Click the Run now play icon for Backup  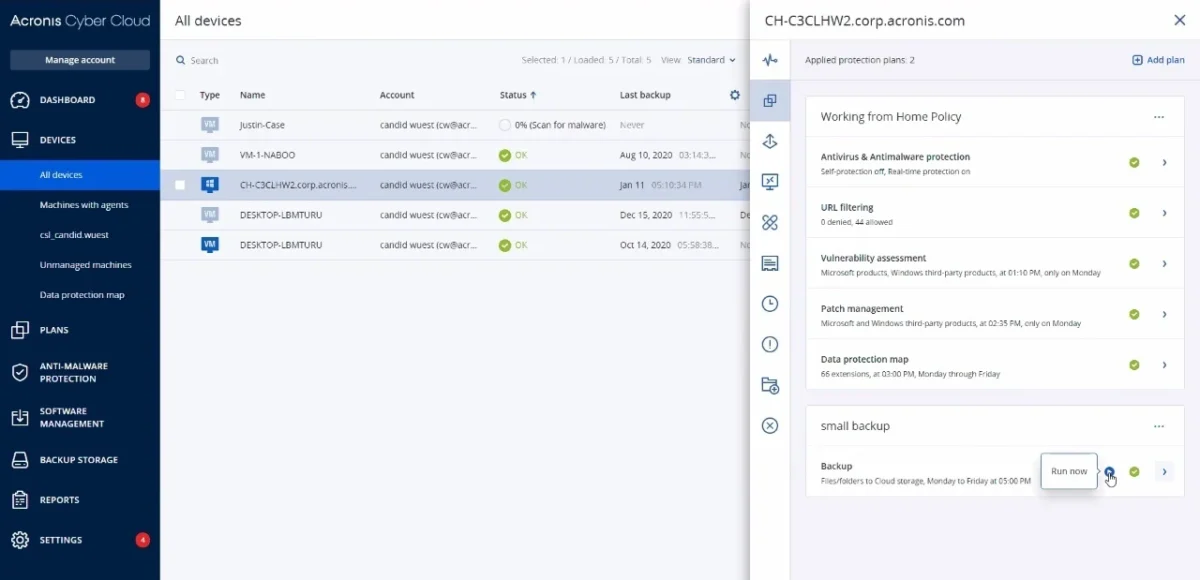coord(1110,471)
